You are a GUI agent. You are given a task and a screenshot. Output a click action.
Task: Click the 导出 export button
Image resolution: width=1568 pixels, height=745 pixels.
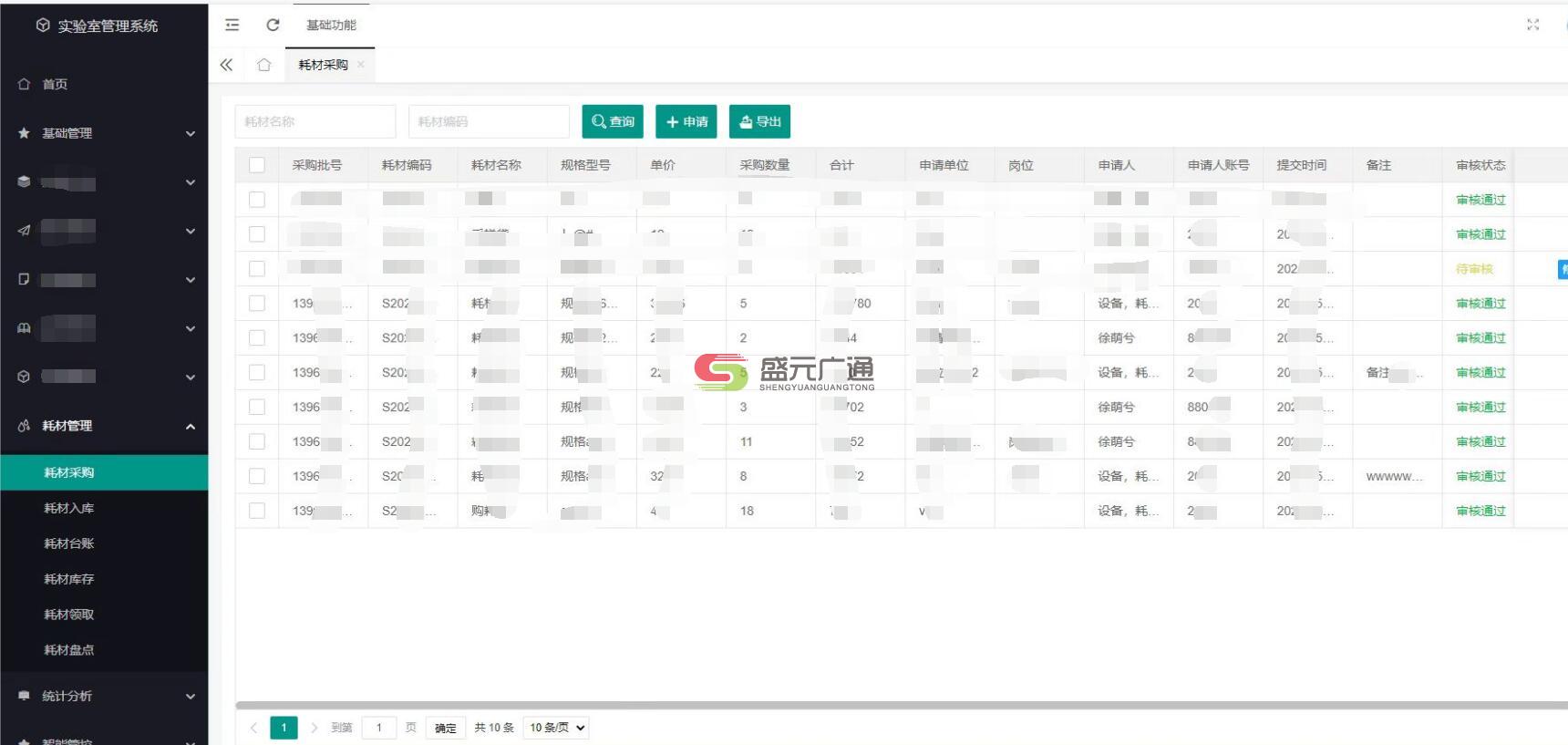point(759,121)
